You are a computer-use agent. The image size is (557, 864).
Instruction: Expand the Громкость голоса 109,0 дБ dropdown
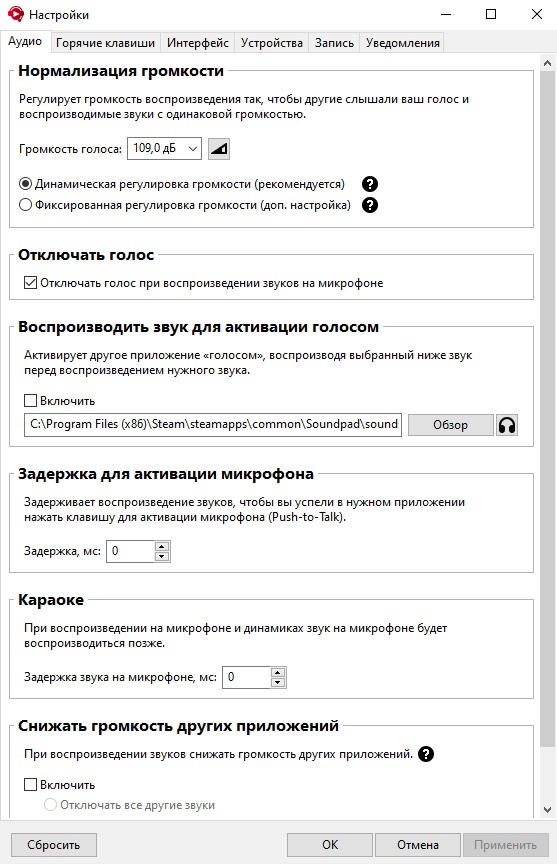coord(164,148)
